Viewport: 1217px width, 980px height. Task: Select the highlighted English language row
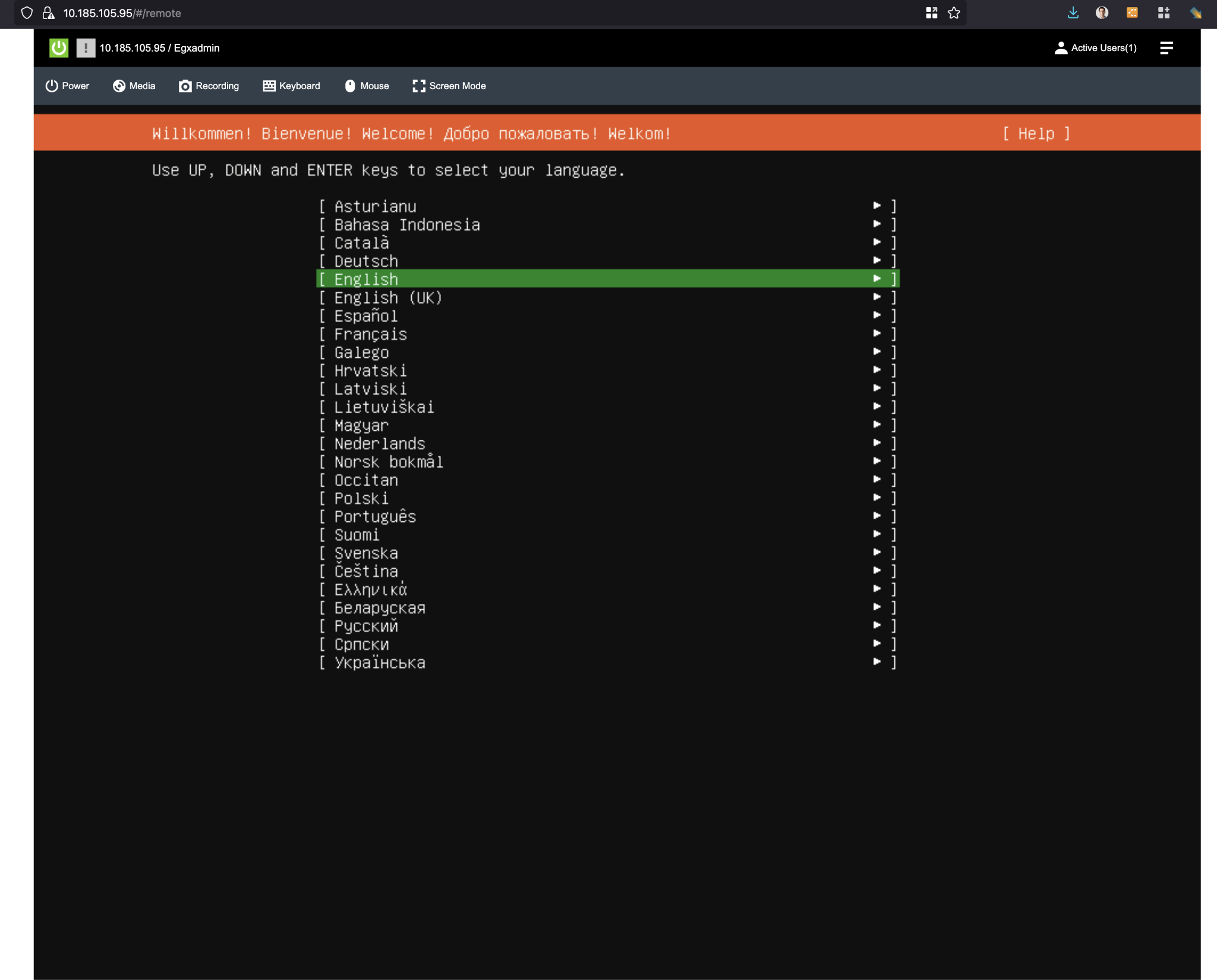point(607,279)
